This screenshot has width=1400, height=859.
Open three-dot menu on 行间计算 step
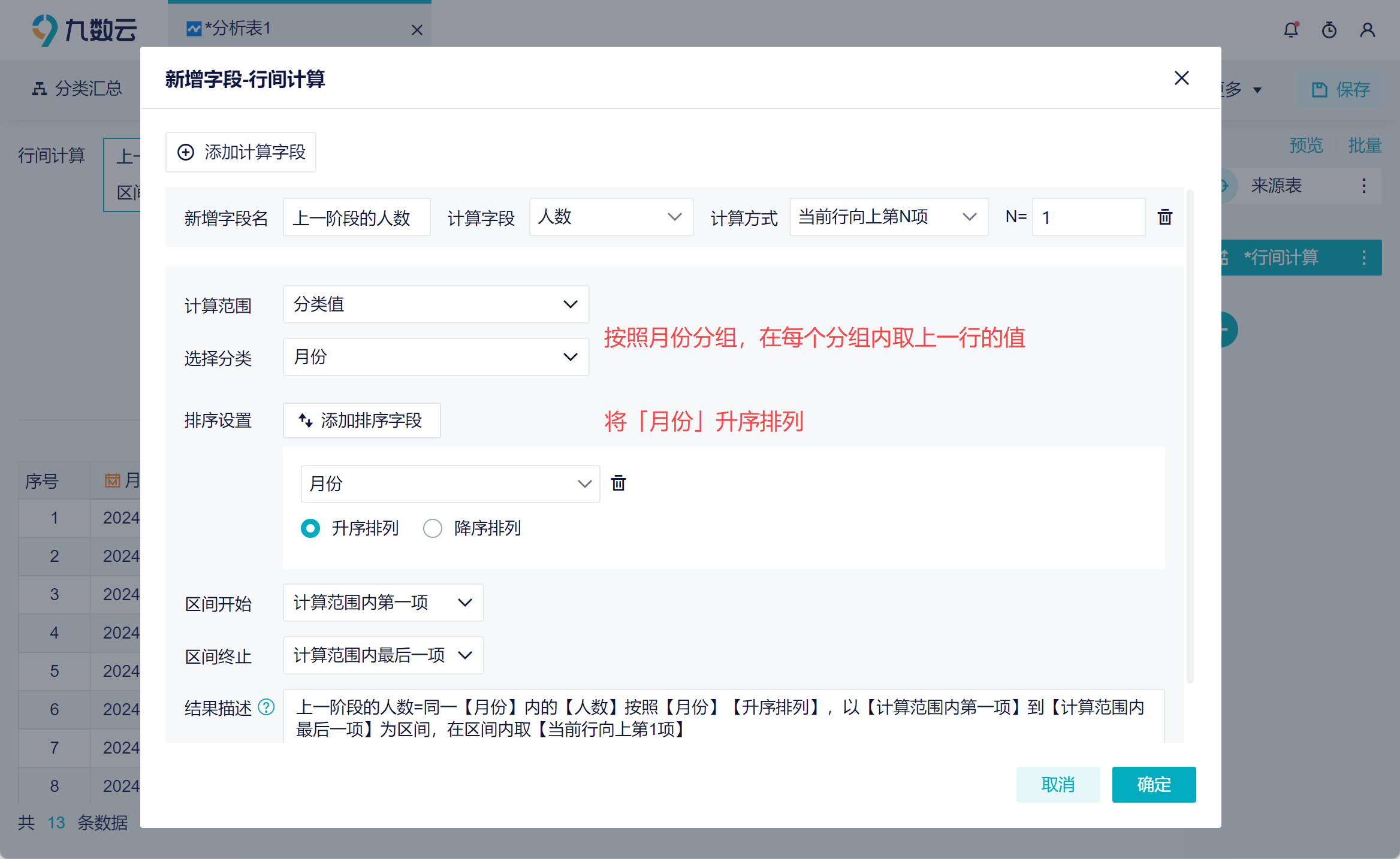(1363, 258)
